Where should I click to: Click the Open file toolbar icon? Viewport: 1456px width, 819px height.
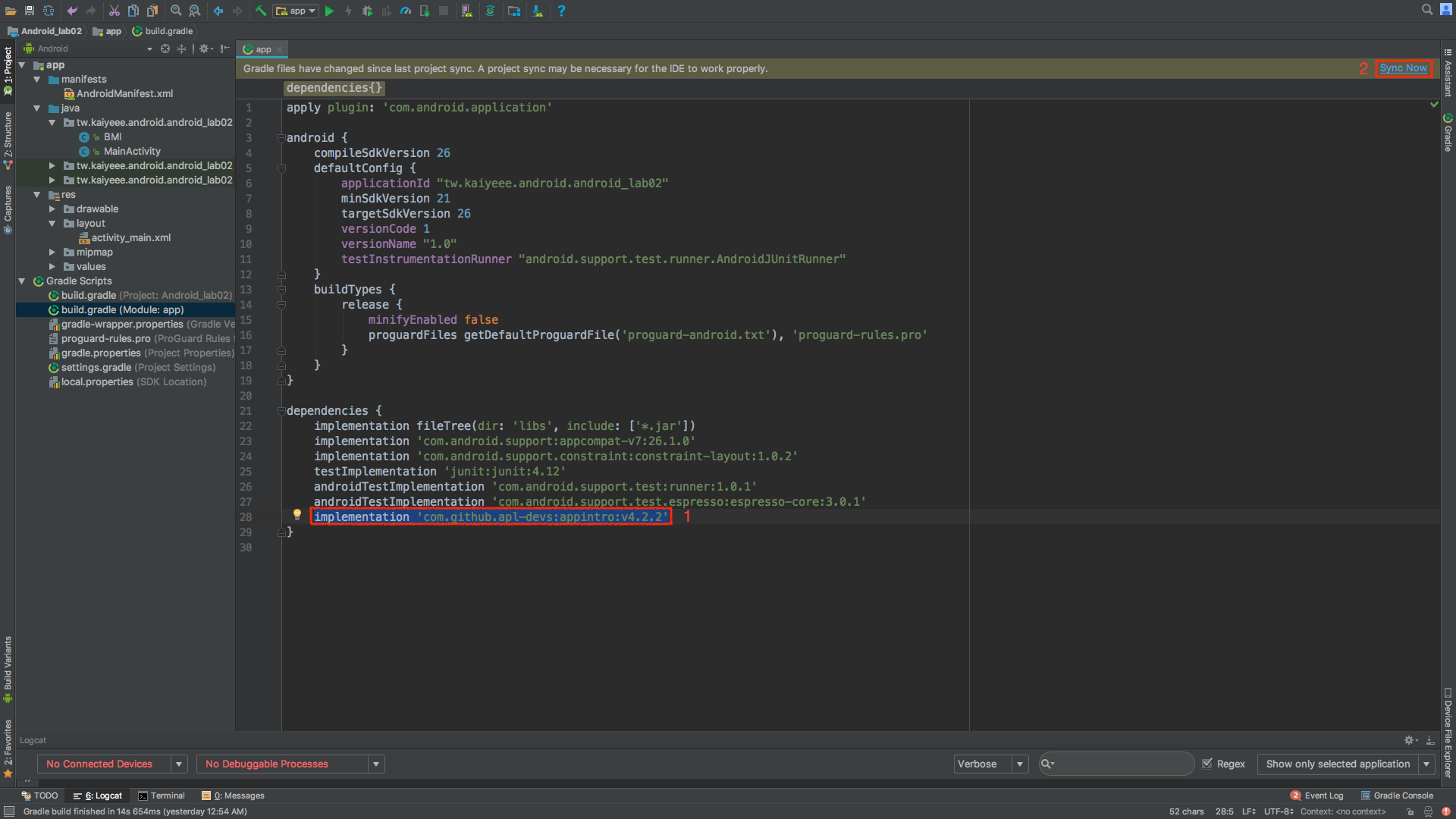click(11, 11)
